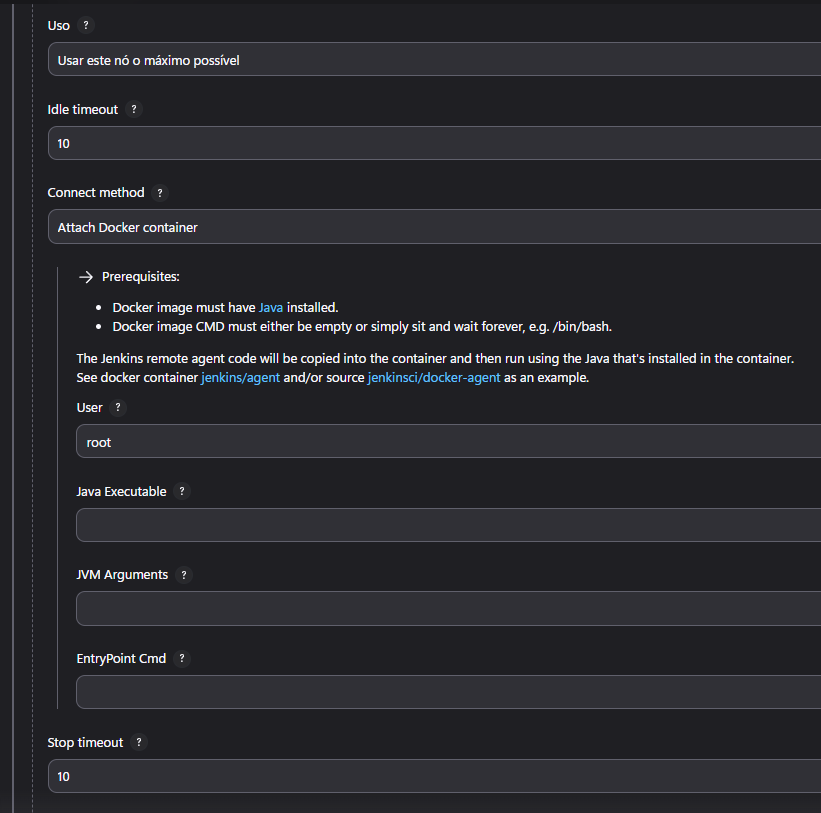Open help for the Uso setting
This screenshot has width=821, height=813.
click(x=85, y=25)
